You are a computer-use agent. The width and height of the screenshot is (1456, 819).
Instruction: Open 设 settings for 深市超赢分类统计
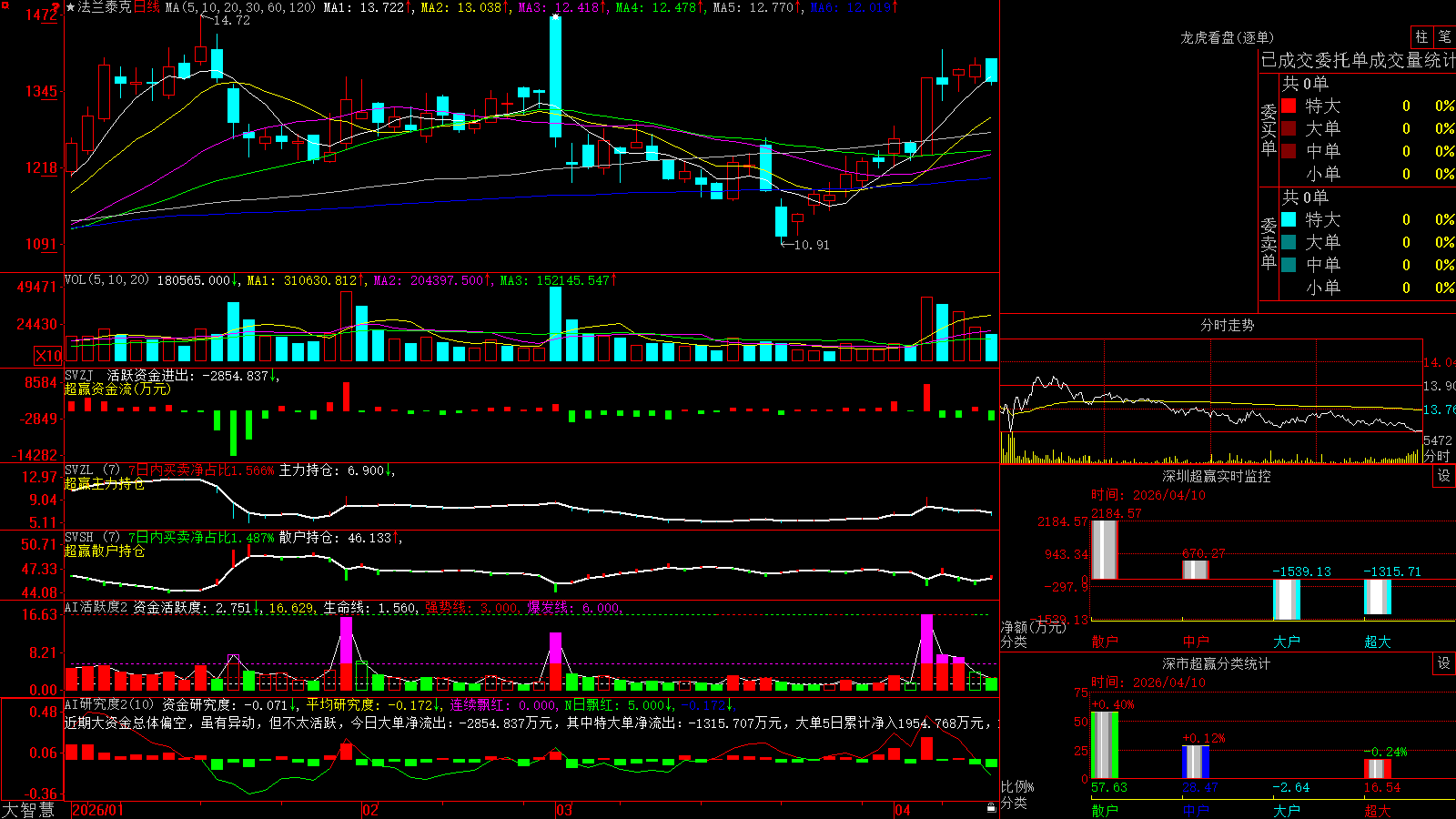pyautogui.click(x=1444, y=663)
